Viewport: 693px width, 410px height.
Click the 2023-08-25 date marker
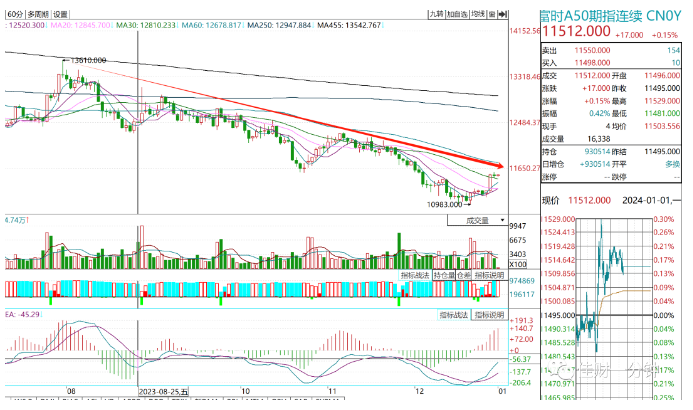click(163, 391)
